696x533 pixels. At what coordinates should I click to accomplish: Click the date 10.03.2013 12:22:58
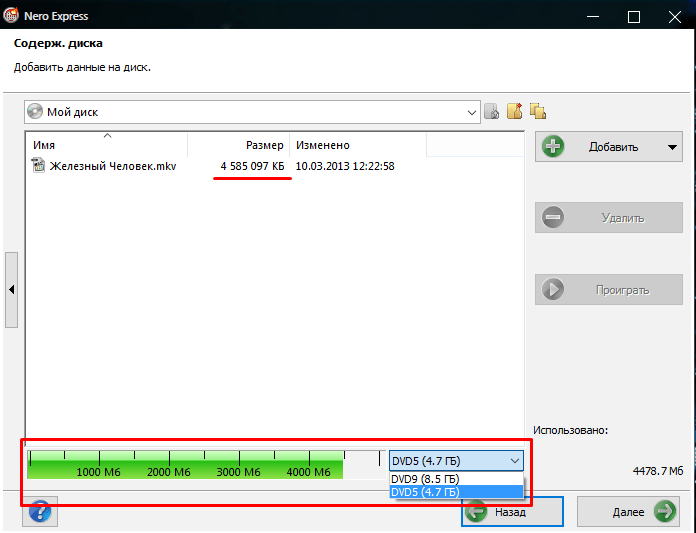[345, 166]
